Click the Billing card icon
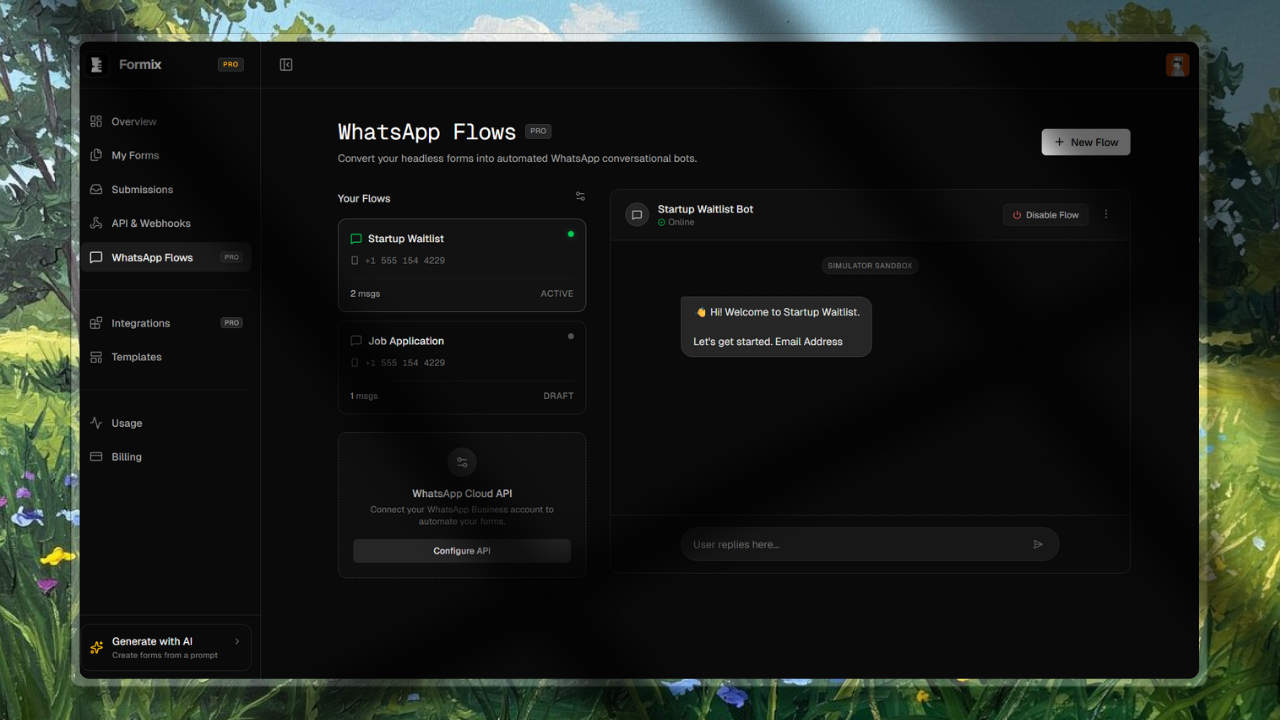 click(x=96, y=457)
